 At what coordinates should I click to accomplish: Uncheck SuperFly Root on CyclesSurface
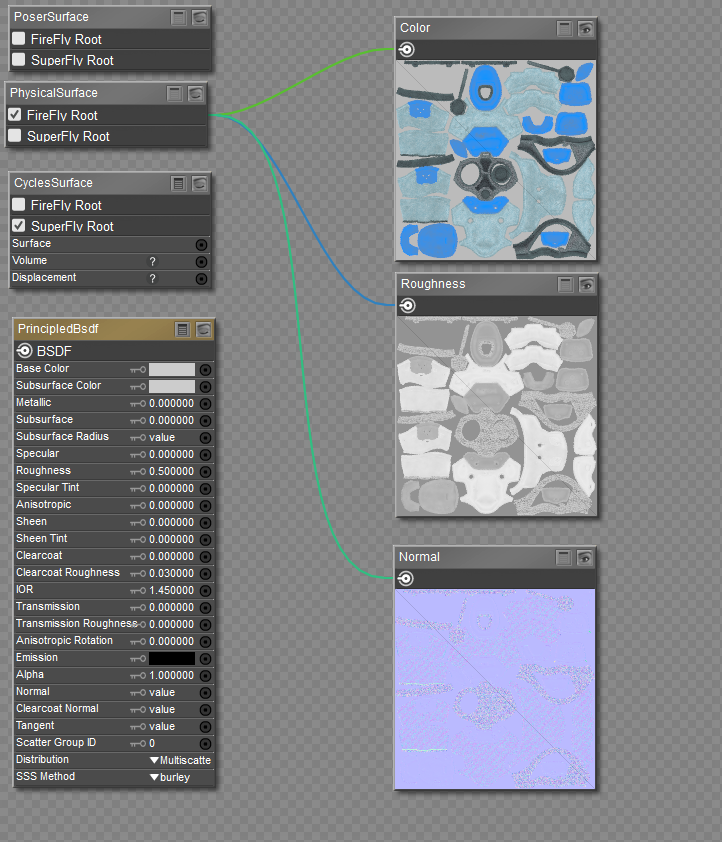pyautogui.click(x=19, y=226)
